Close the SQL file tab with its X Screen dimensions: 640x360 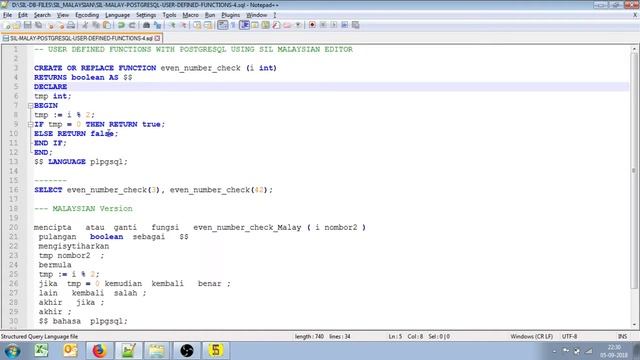pyautogui.click(x=158, y=38)
